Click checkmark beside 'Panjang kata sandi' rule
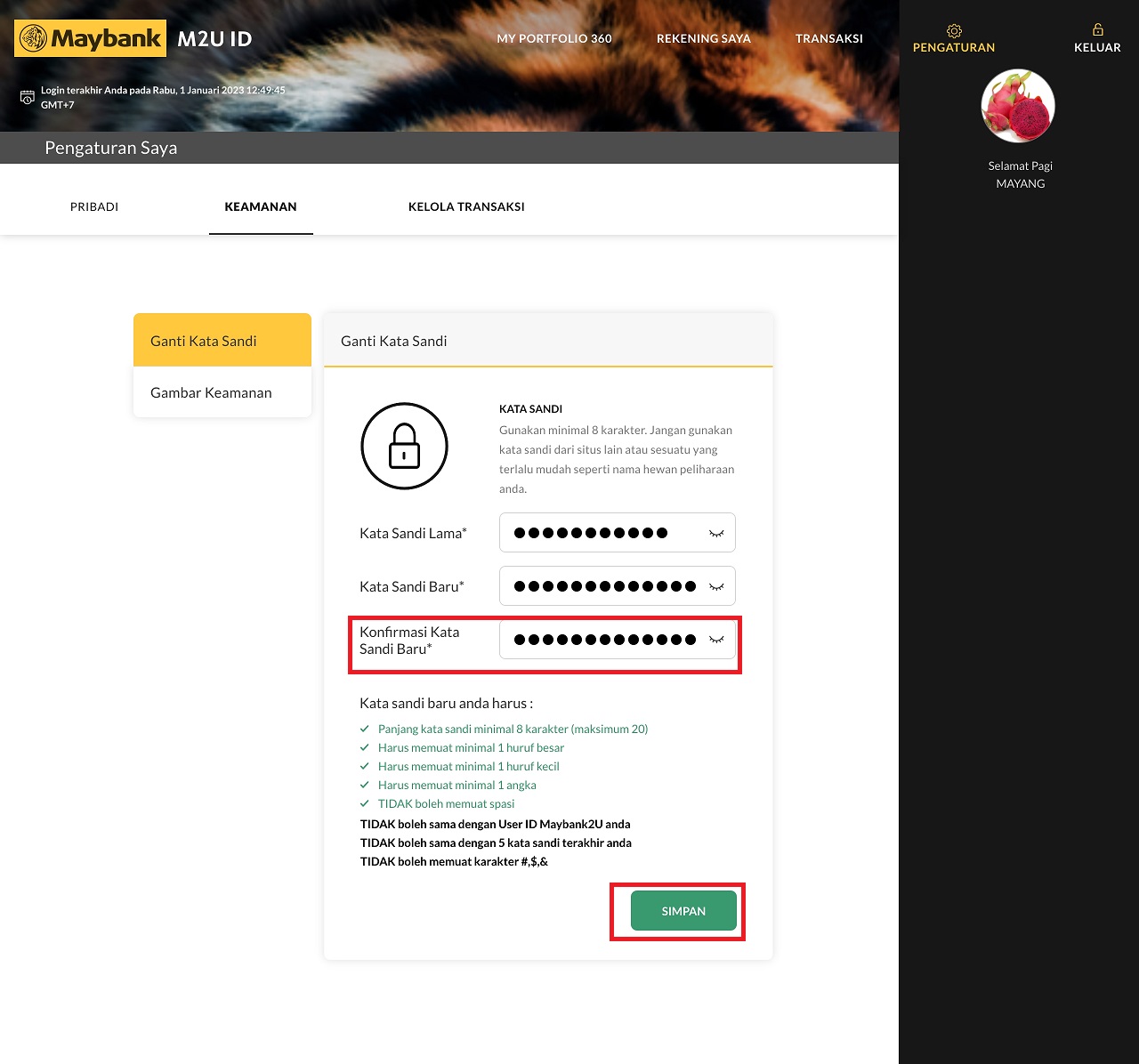Image resolution: width=1139 pixels, height=1064 pixels. 364,729
